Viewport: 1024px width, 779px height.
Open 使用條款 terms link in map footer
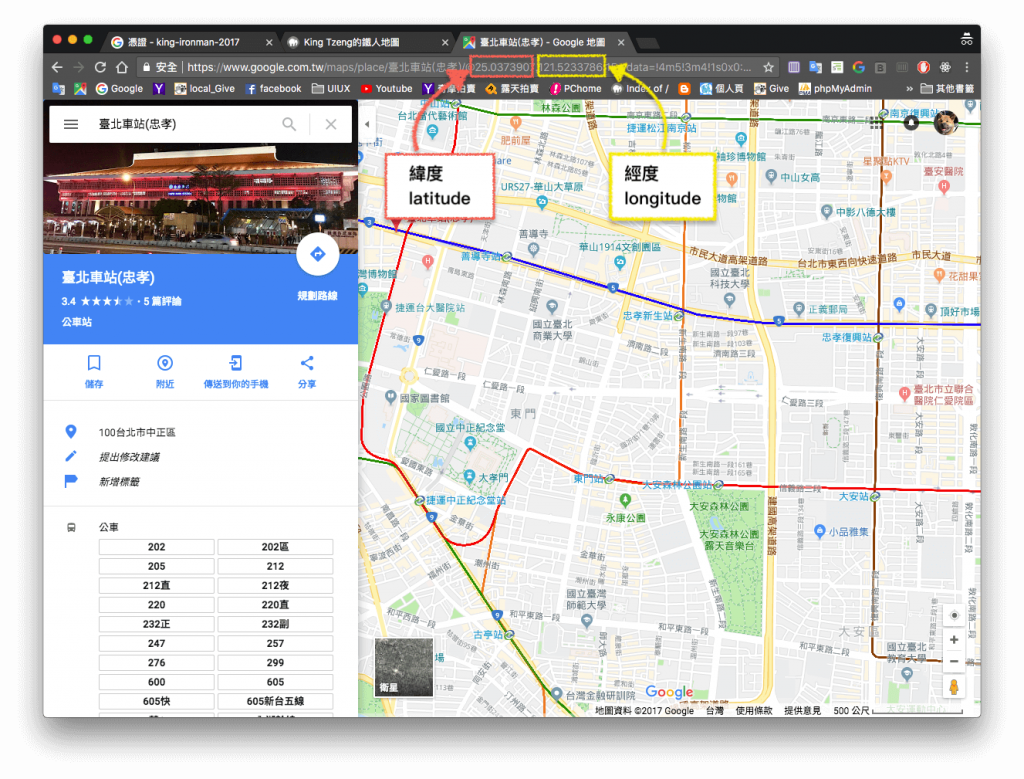point(754,710)
